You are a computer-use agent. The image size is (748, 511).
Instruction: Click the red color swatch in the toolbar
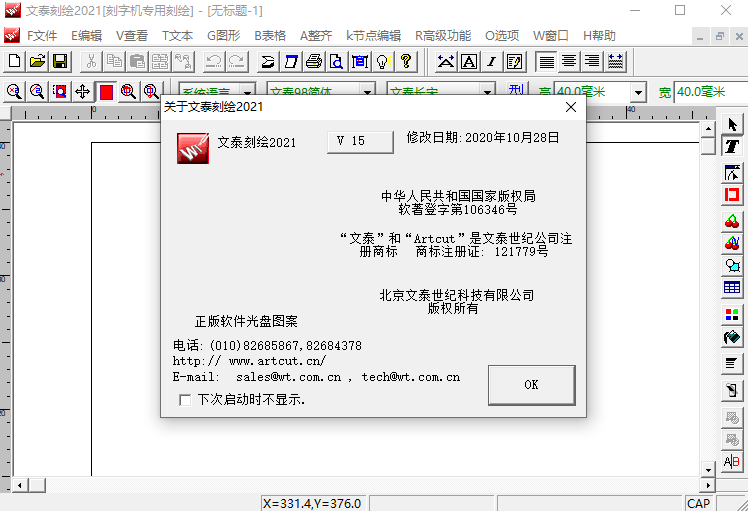[106, 92]
